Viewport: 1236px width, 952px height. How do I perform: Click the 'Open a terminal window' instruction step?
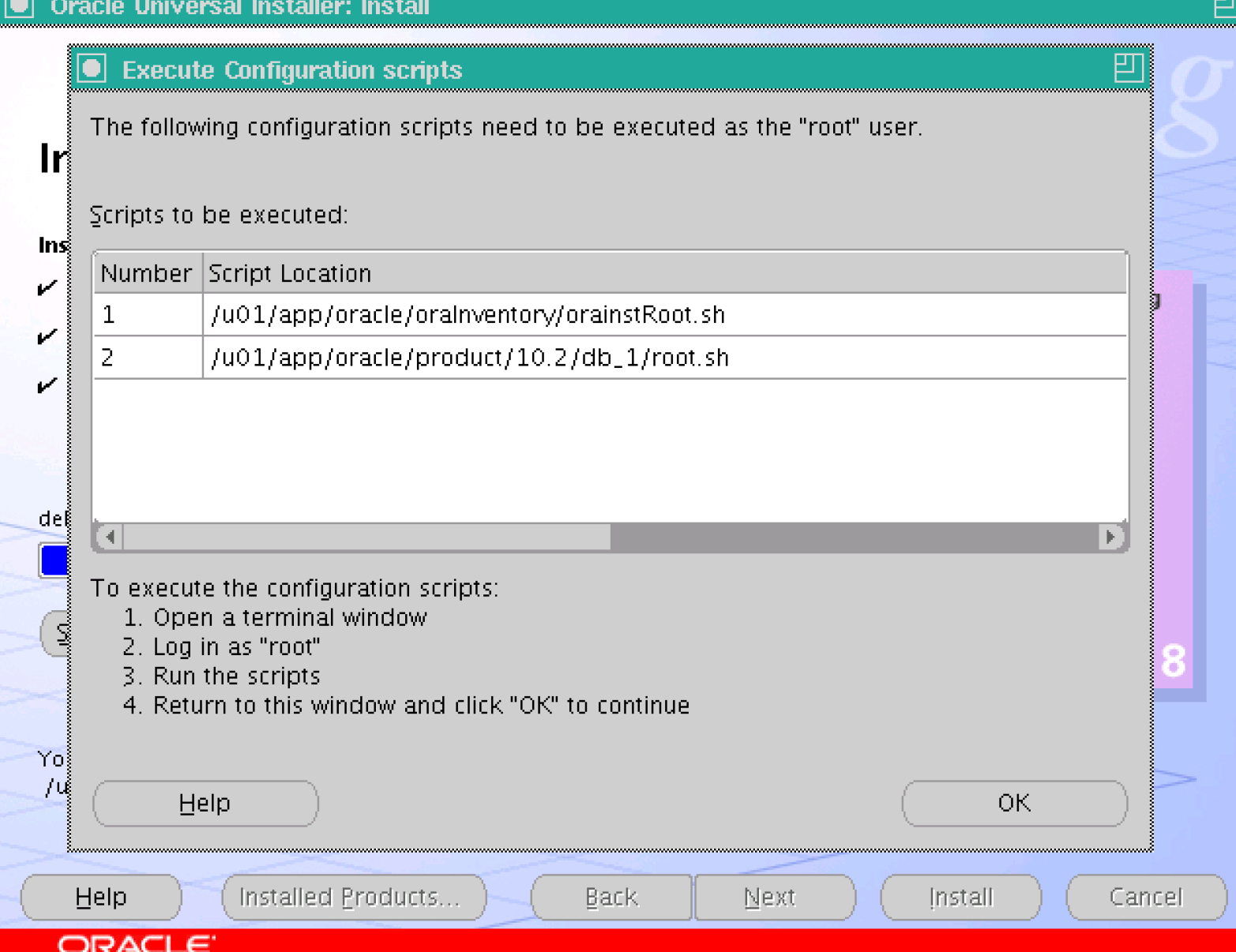coord(275,617)
